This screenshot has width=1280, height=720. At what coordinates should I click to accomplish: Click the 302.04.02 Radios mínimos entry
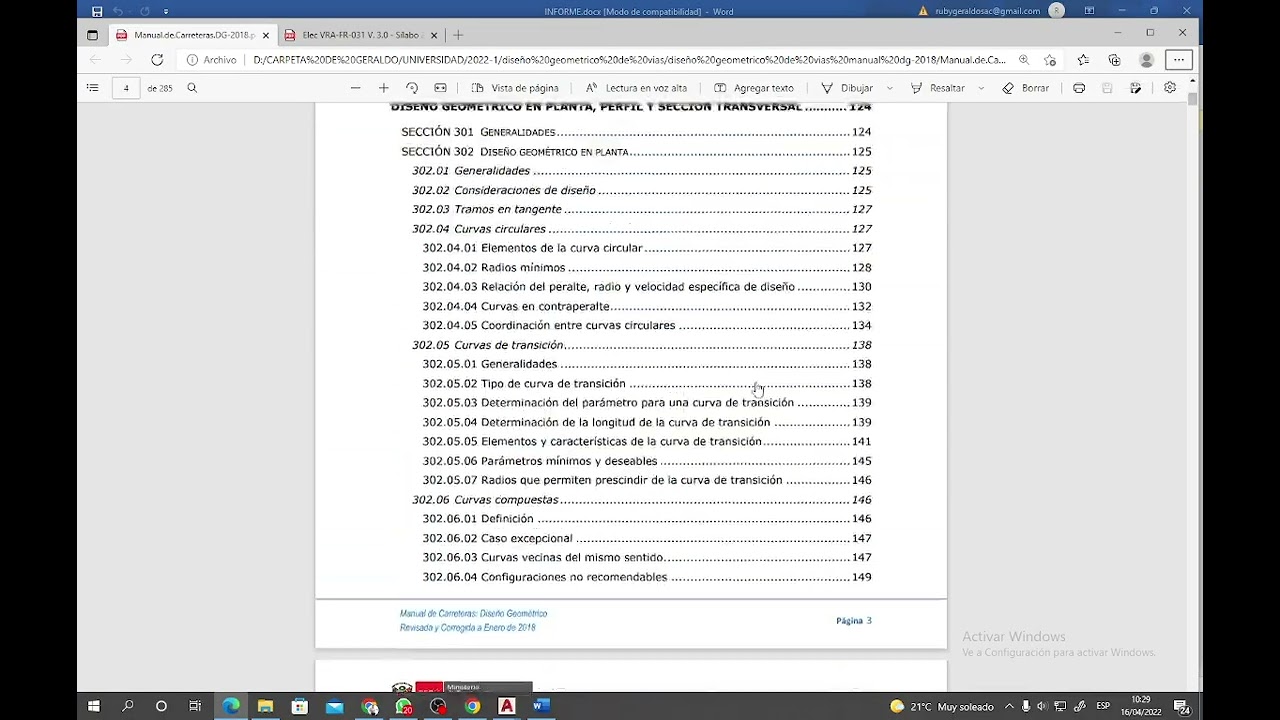pos(647,268)
